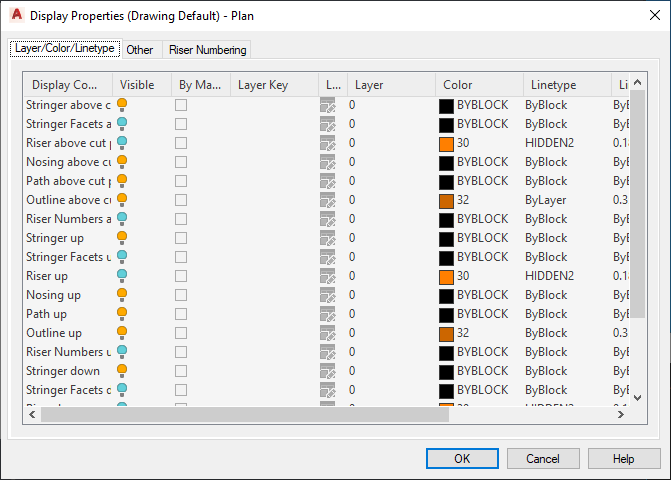This screenshot has width=671, height=480.
Task: Tick By Material checkbox for Outline above cut
Action: click(181, 200)
